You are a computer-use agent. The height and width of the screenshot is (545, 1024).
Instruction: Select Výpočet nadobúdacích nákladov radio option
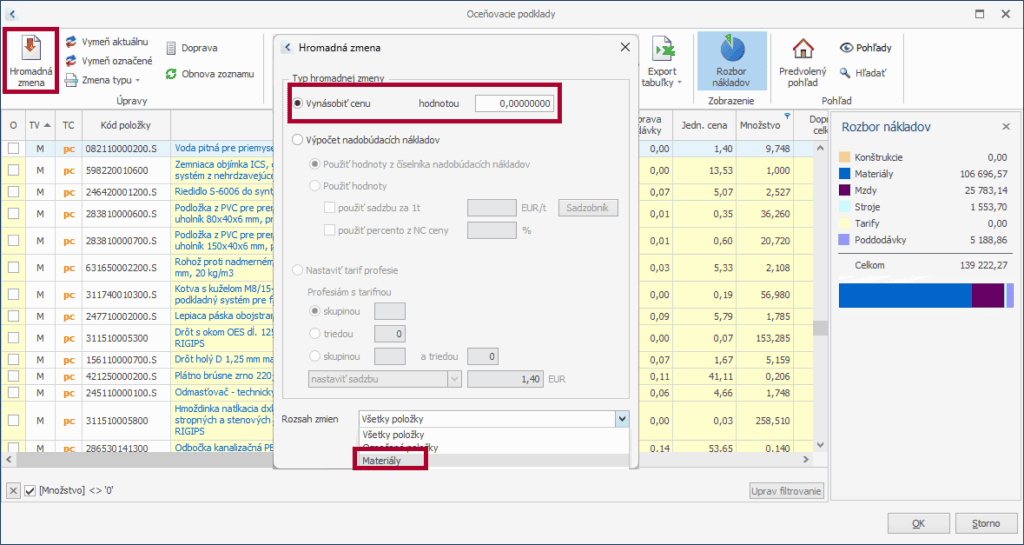click(298, 140)
